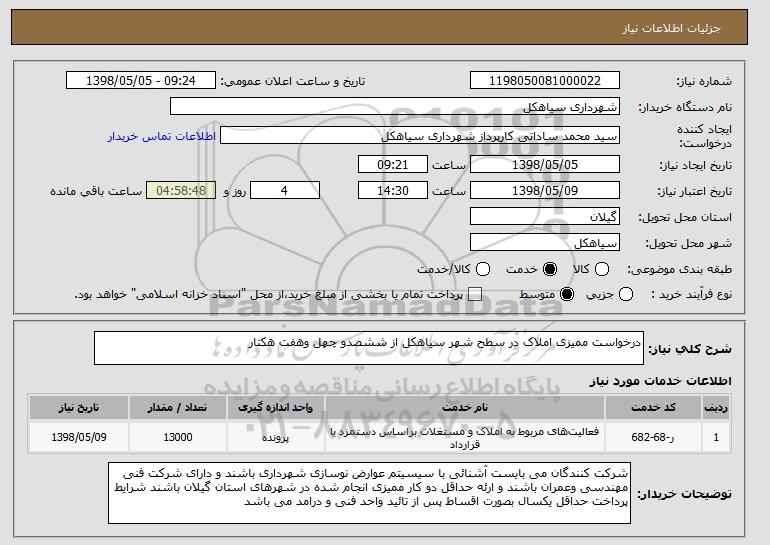Click the تعداد / مقدار column header

click(177, 408)
